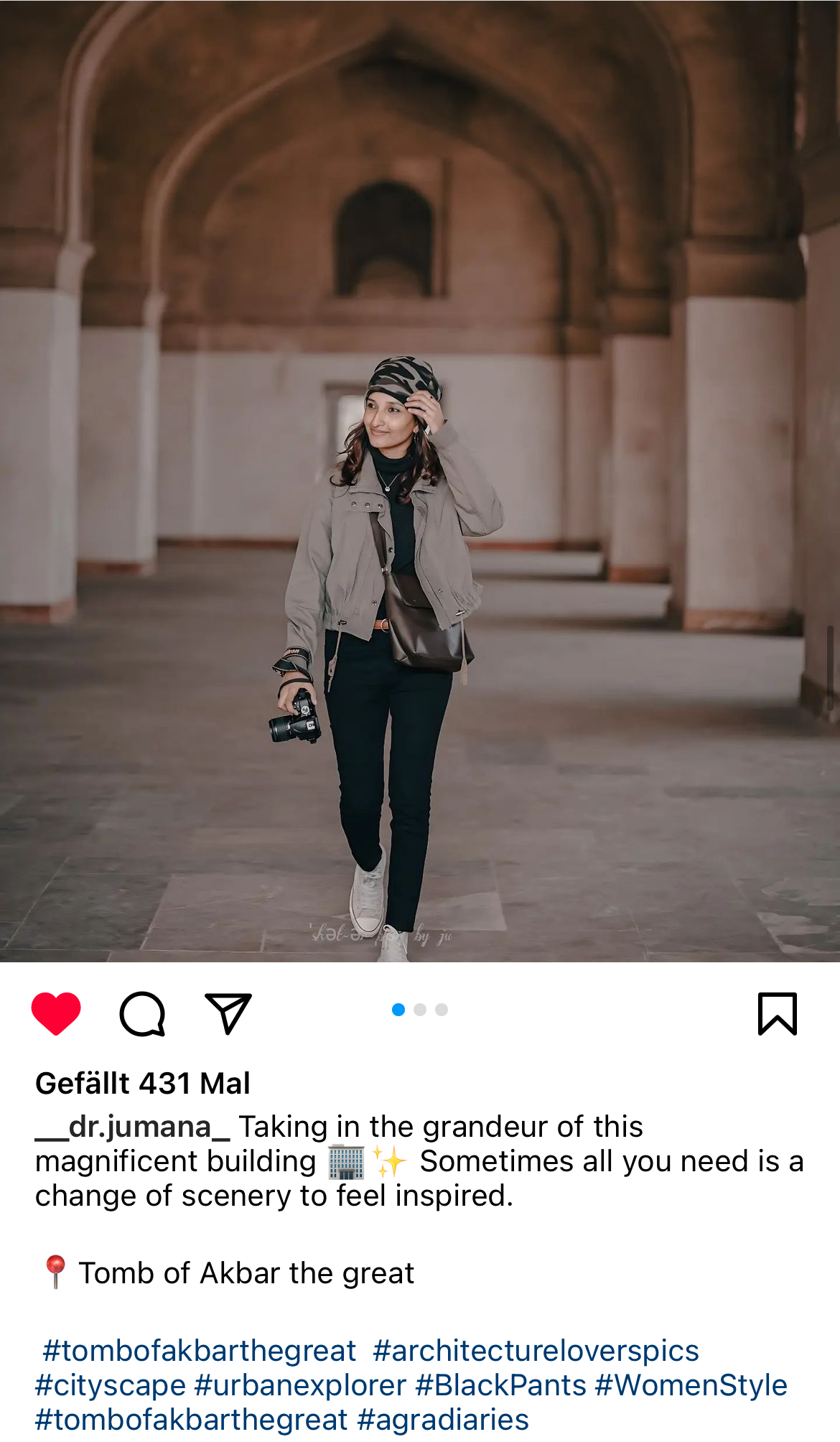This screenshot has height=1442, width=840.
Task: Open the #urbanexplorer hashtag
Action: click(x=300, y=1385)
